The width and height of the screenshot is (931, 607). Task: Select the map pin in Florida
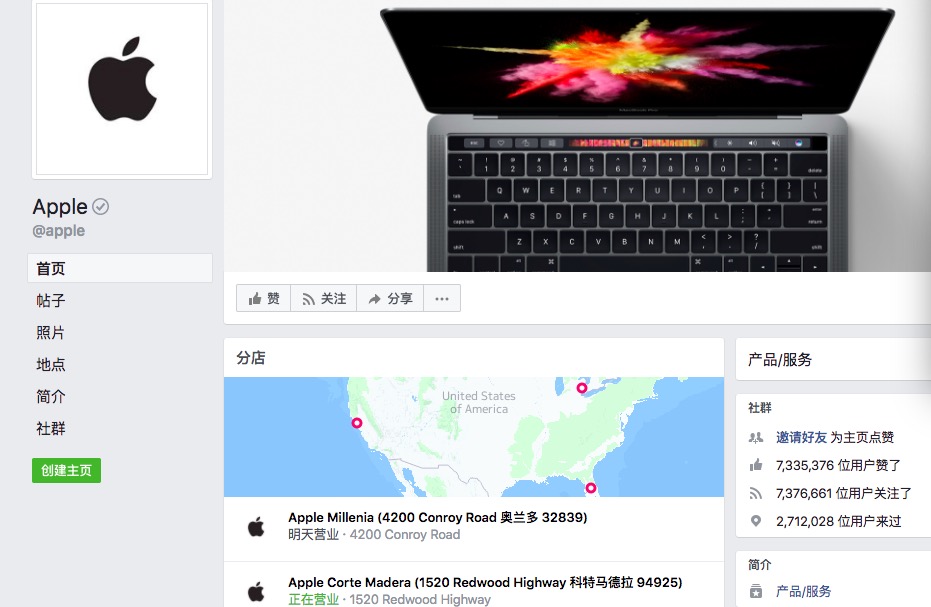[x=591, y=488]
